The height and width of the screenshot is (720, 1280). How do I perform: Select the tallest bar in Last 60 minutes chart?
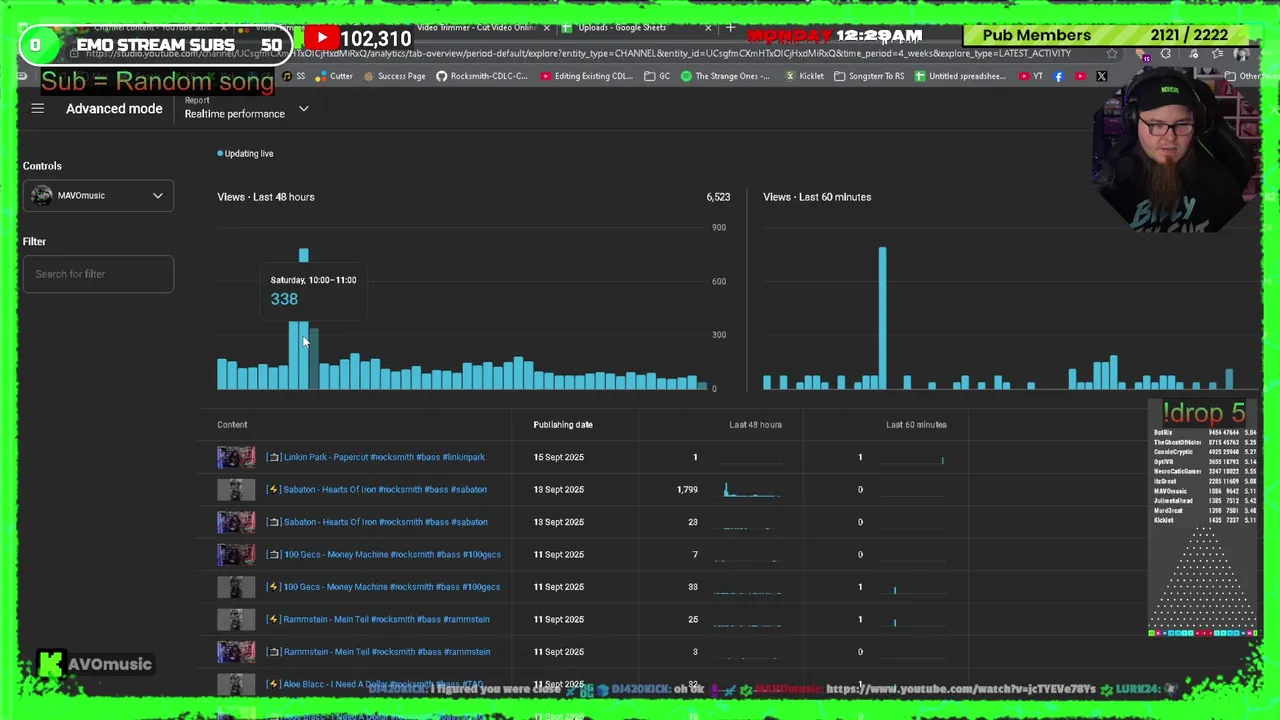[x=882, y=318]
